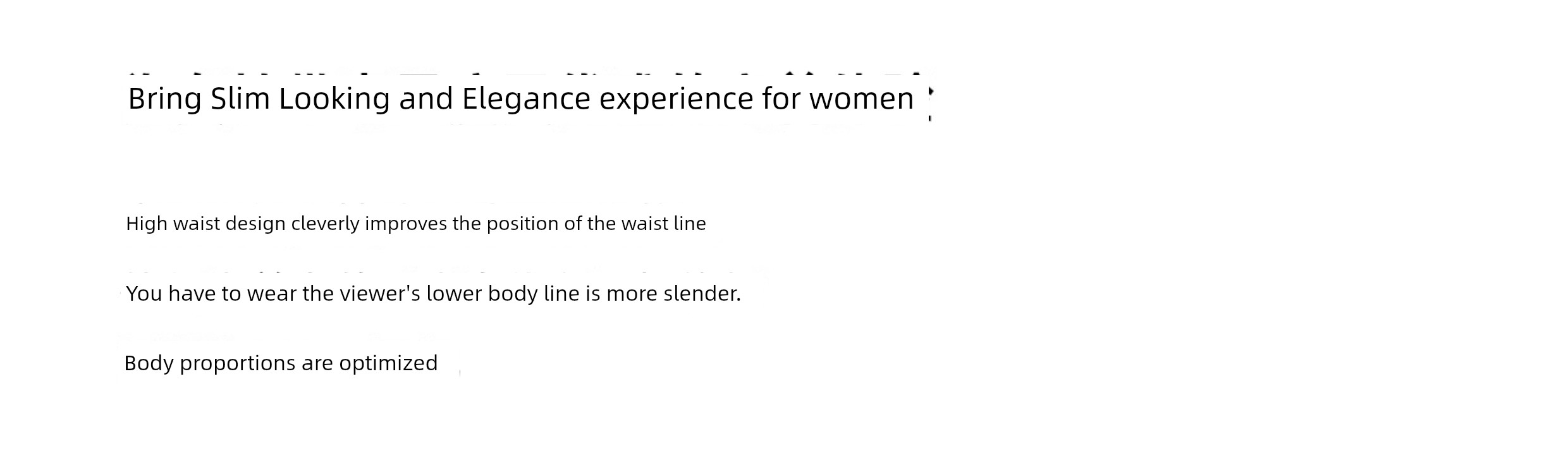Select the word "viewer's" in the second line
Image resolution: width=1568 pixels, height=465 pixels.
[x=380, y=293]
